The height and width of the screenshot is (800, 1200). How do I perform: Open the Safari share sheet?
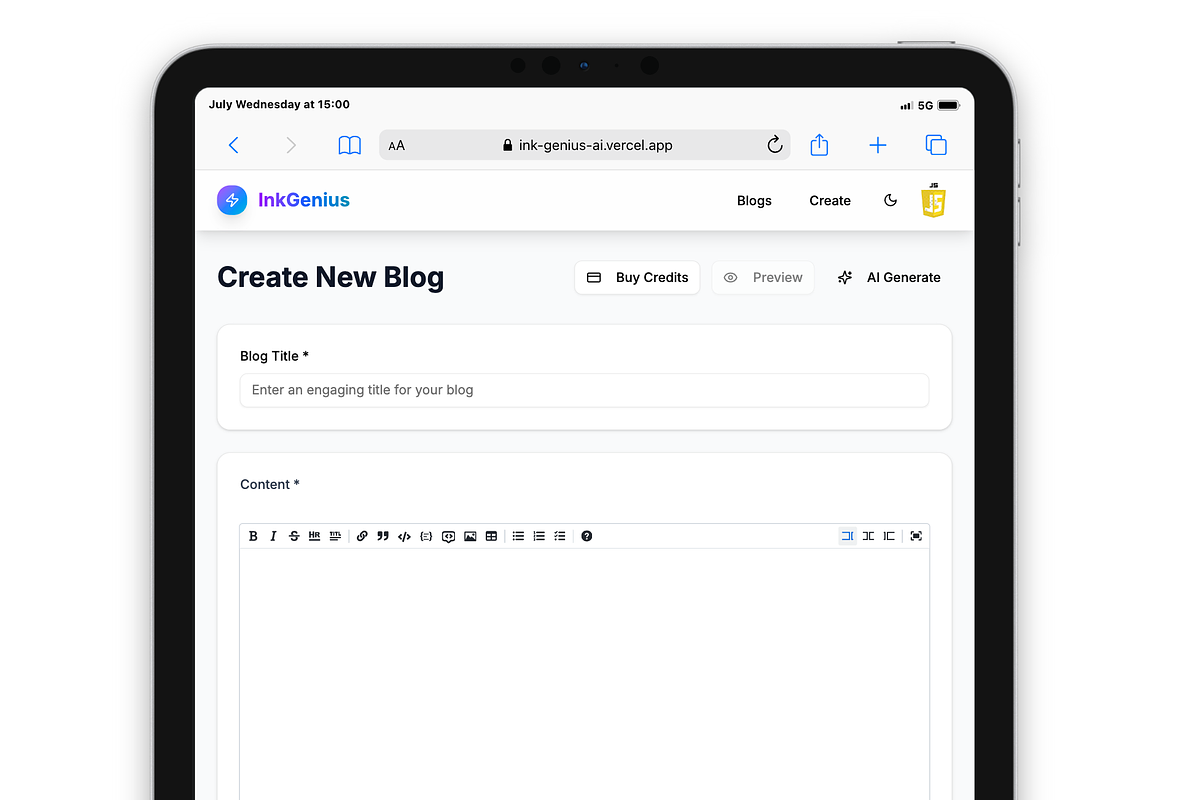[819, 144]
